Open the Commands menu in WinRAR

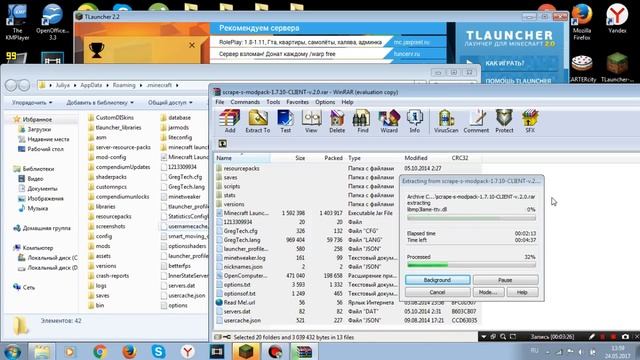point(245,102)
